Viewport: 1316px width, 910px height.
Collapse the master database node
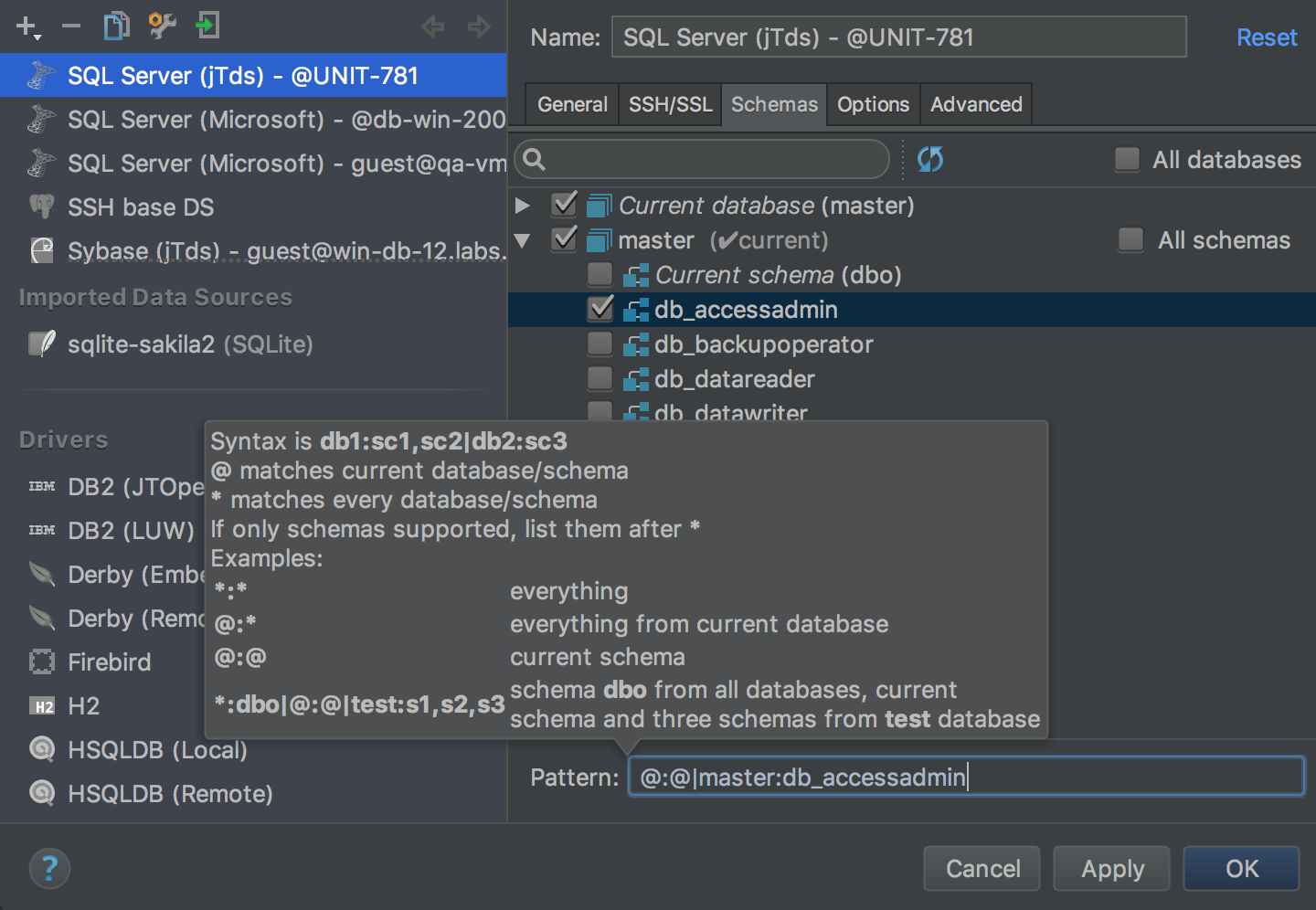point(523,240)
